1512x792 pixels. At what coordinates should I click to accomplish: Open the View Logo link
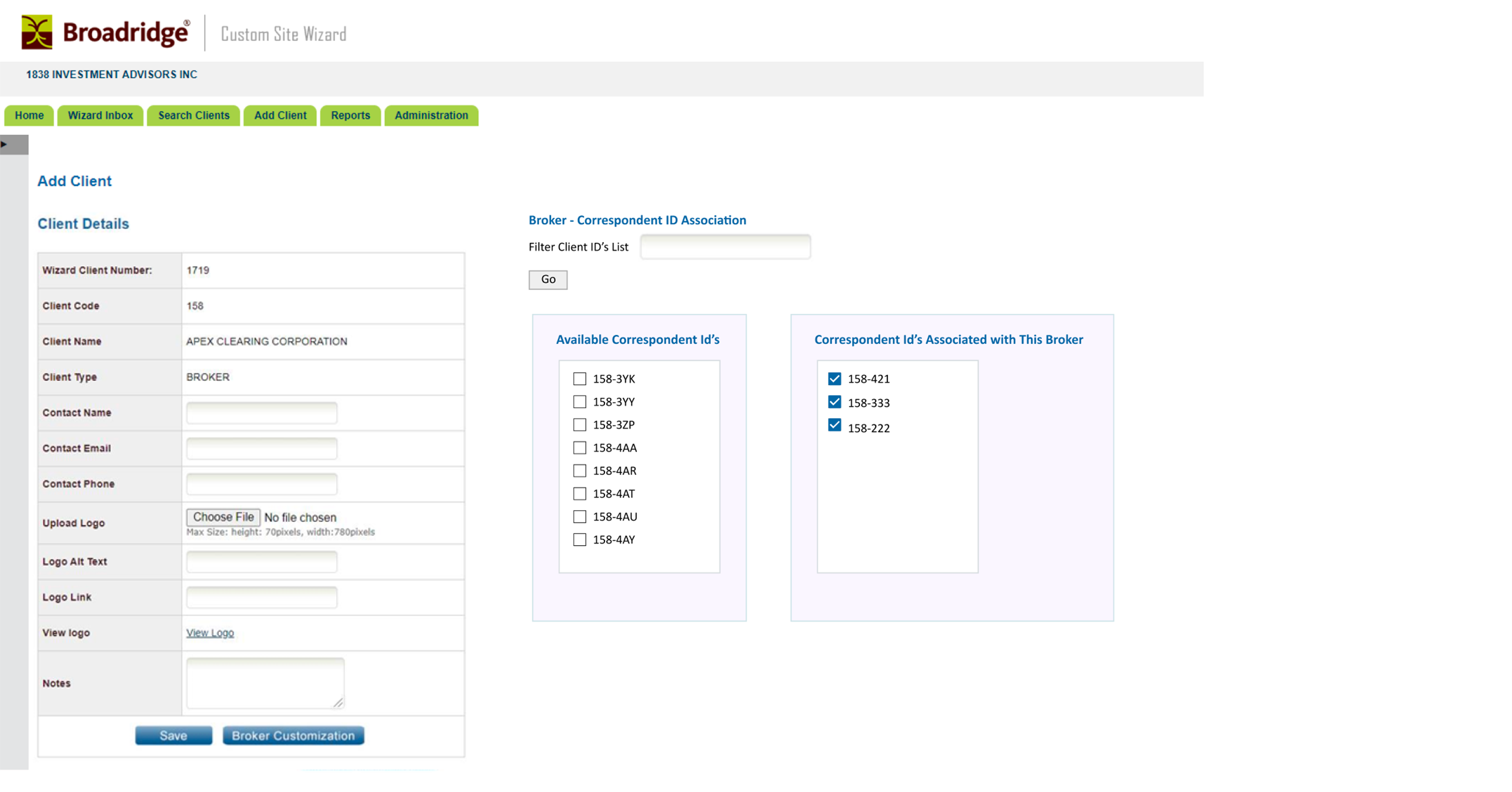pos(210,632)
